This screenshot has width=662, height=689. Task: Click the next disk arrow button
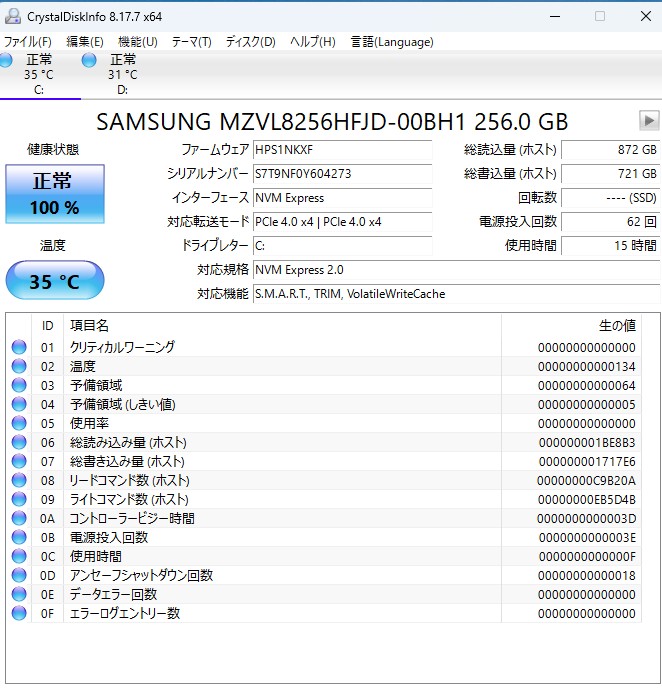[x=648, y=121]
